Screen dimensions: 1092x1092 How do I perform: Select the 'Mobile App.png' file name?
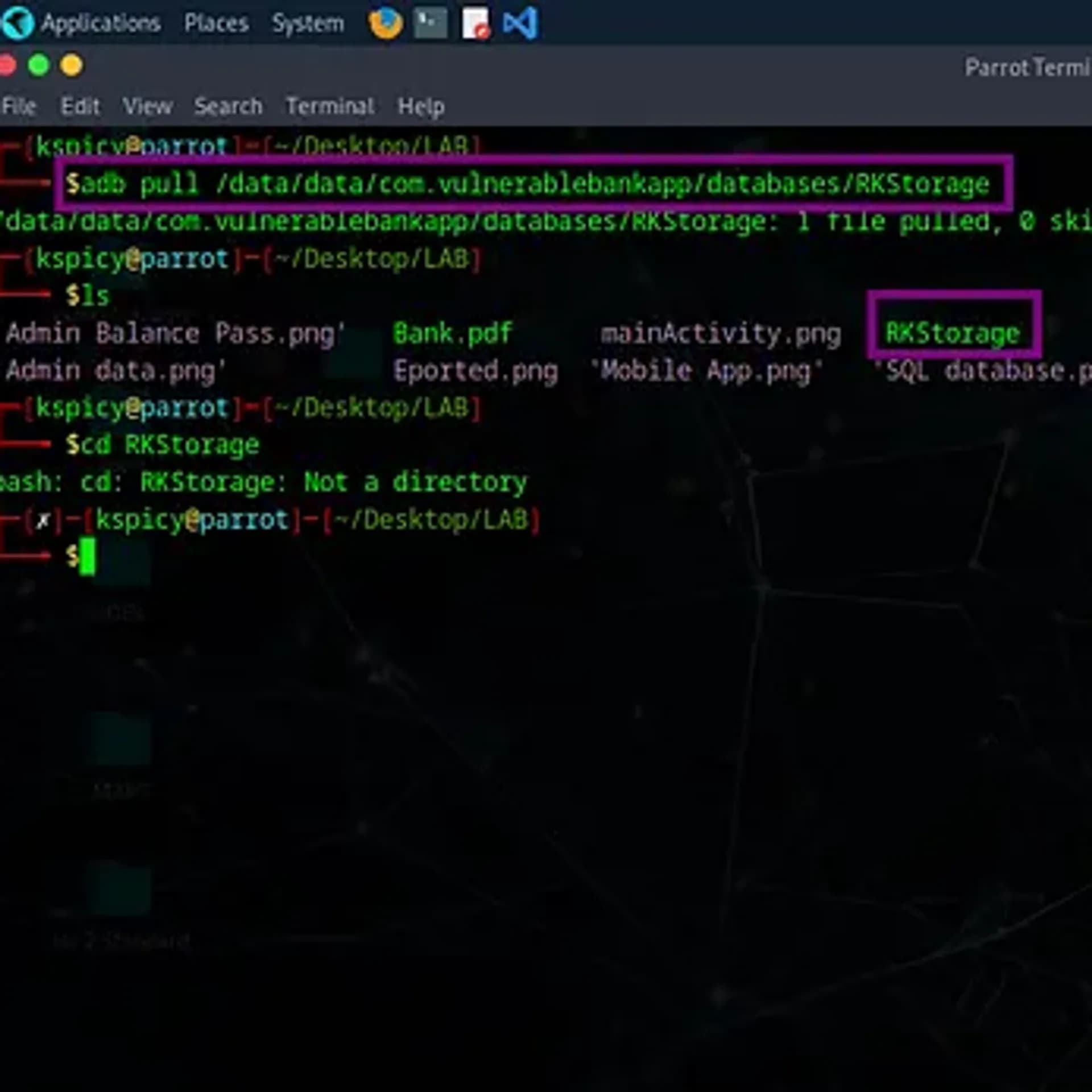[707, 371]
